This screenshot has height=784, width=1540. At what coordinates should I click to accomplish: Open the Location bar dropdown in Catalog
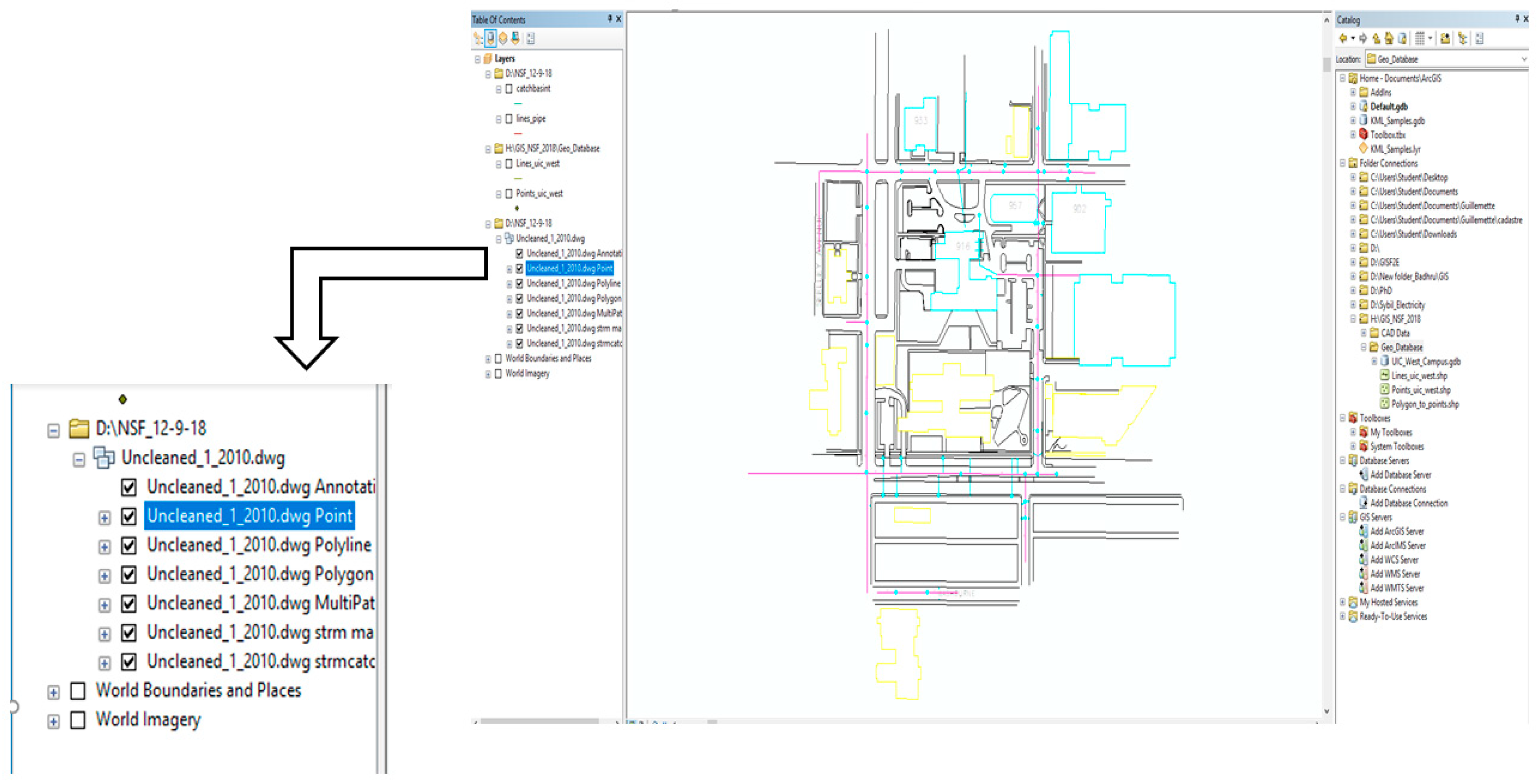(x=1526, y=59)
